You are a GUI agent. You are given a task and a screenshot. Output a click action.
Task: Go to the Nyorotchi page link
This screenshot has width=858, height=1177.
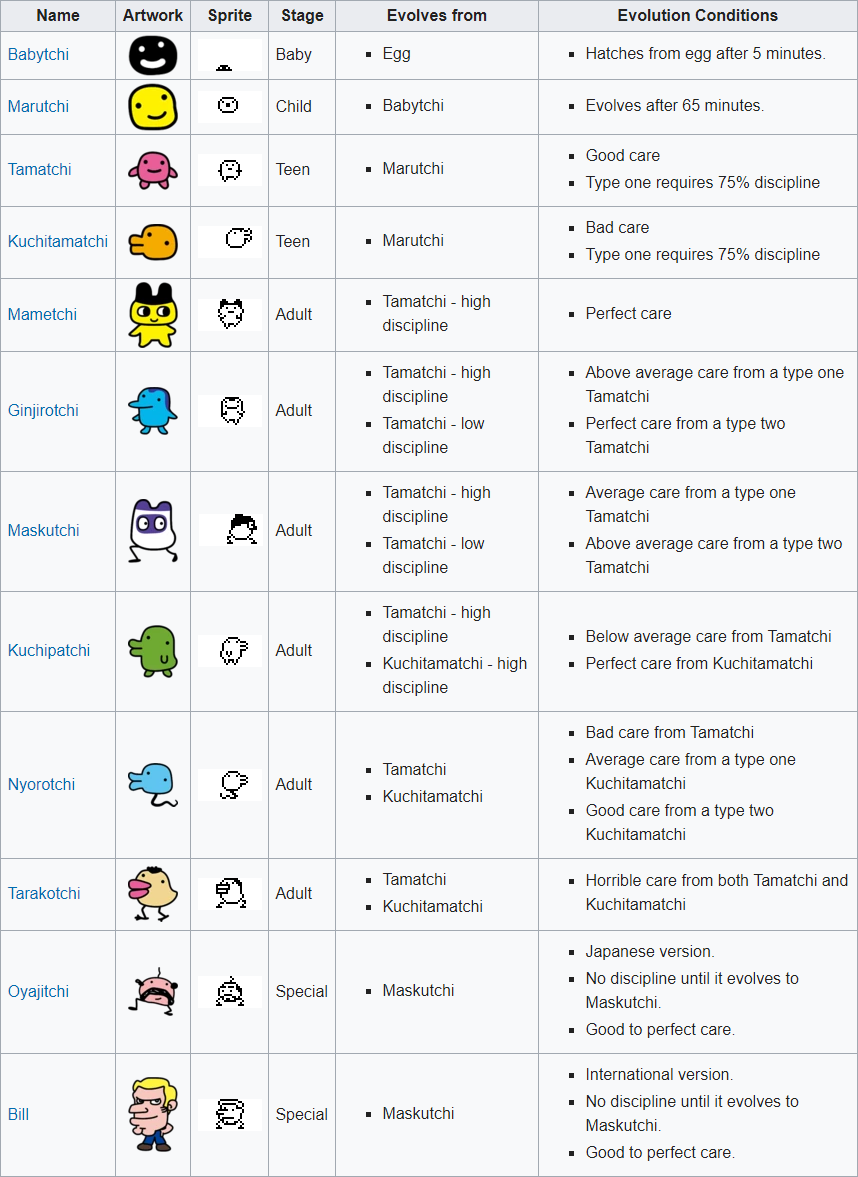[41, 784]
